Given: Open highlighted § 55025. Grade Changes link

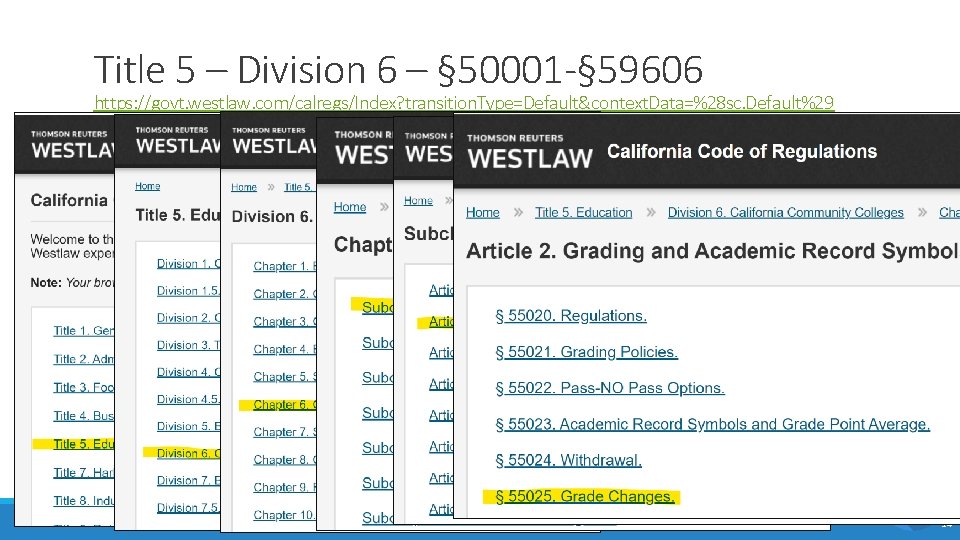Looking at the screenshot, I should click(x=585, y=497).
